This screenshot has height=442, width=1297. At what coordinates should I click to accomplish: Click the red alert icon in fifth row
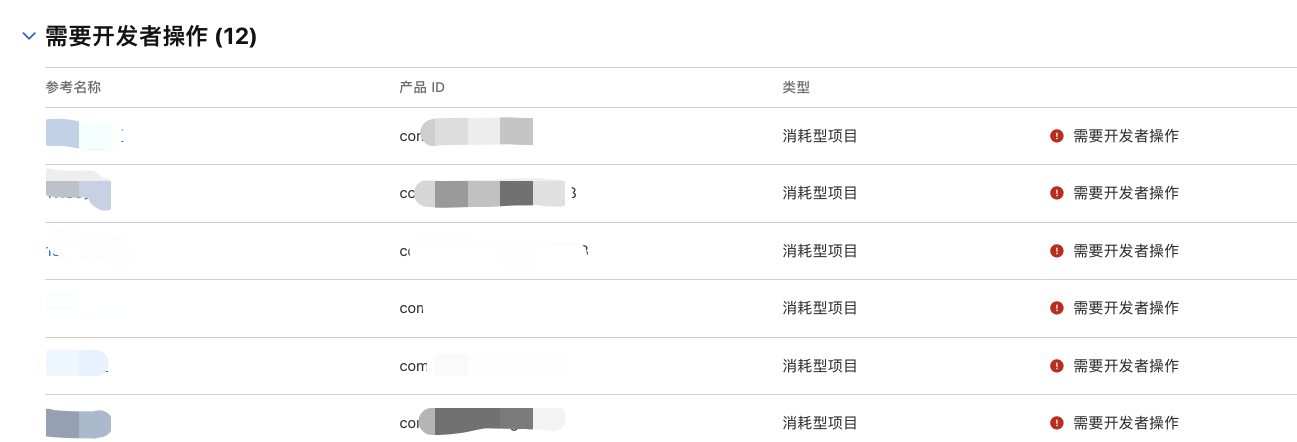[1057, 366]
